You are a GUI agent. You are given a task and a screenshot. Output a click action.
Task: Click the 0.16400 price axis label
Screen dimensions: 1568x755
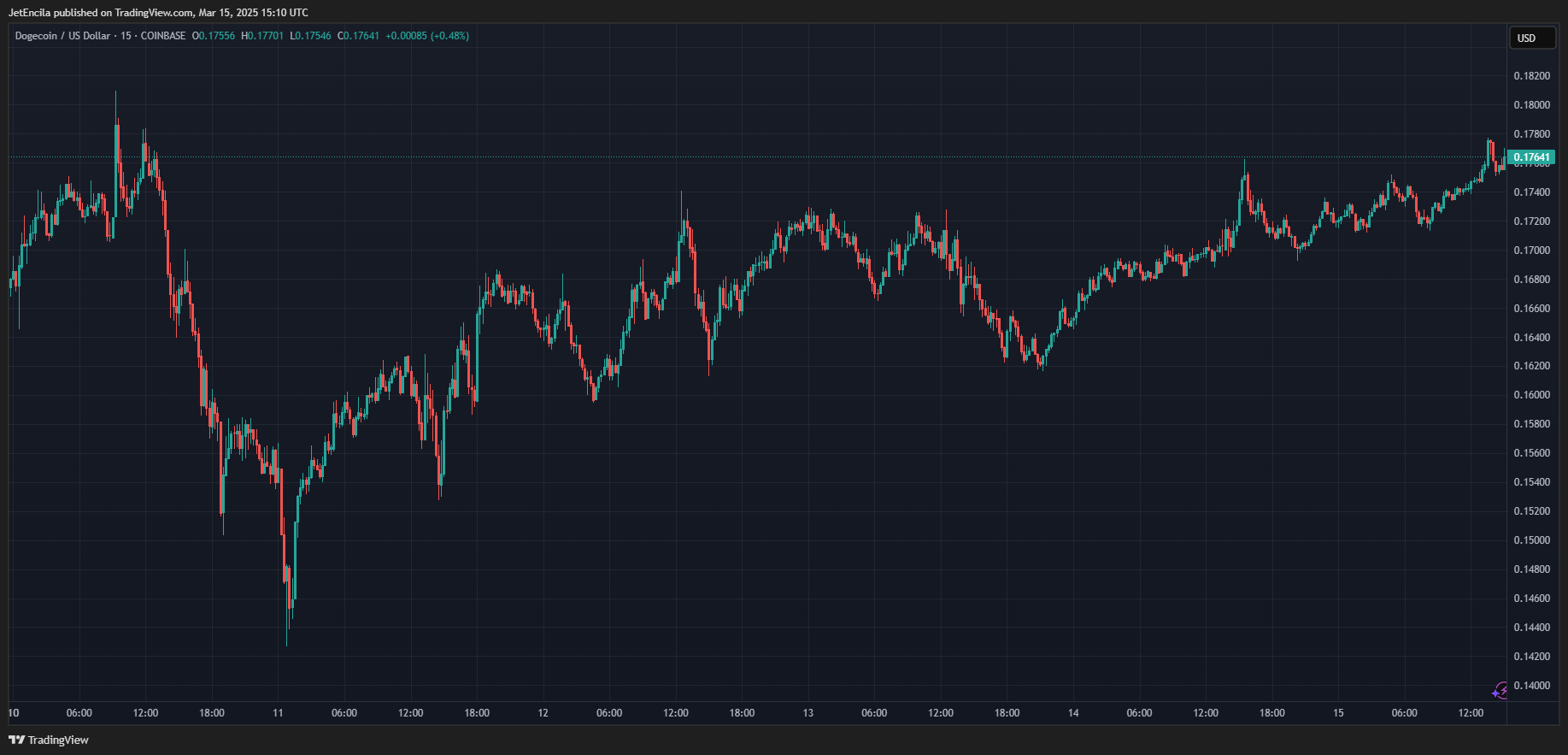[x=1531, y=338]
